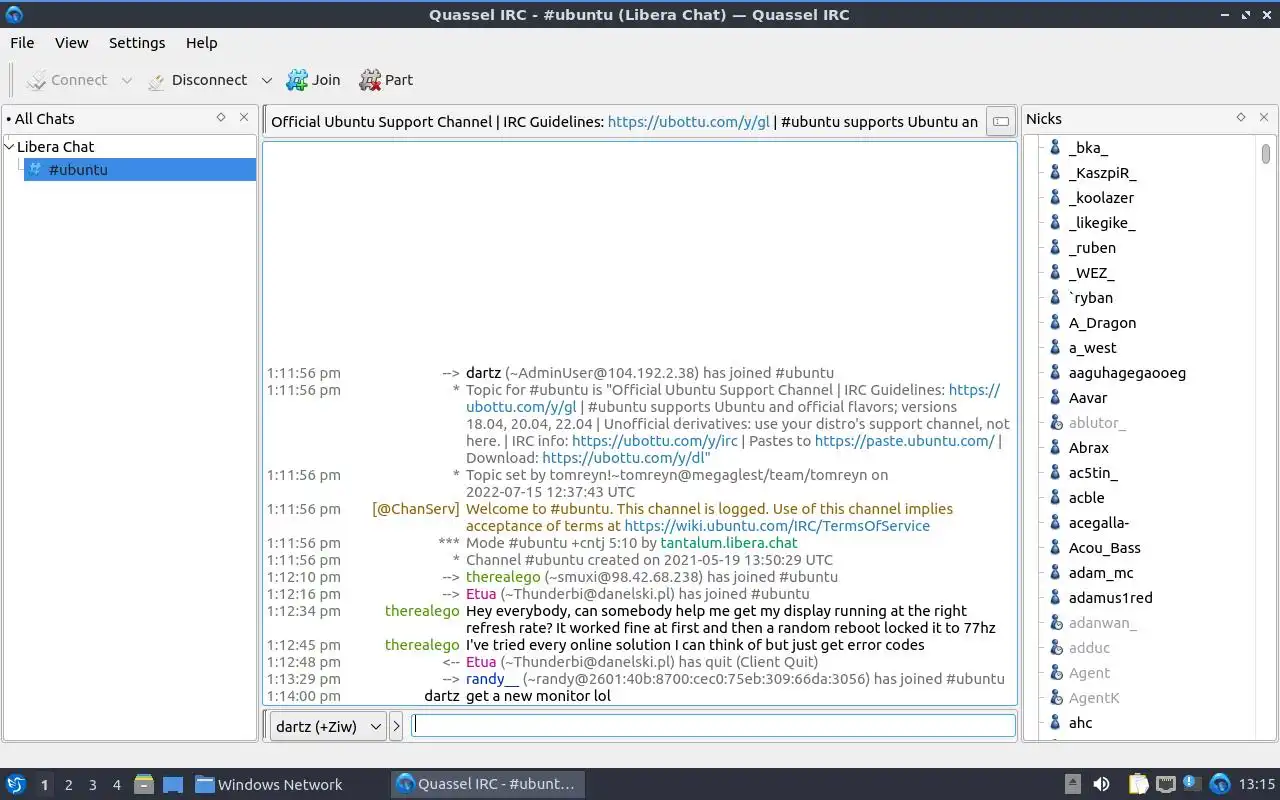This screenshot has height=800, width=1280.
Task: Float the All Chats panel
Action: point(221,118)
